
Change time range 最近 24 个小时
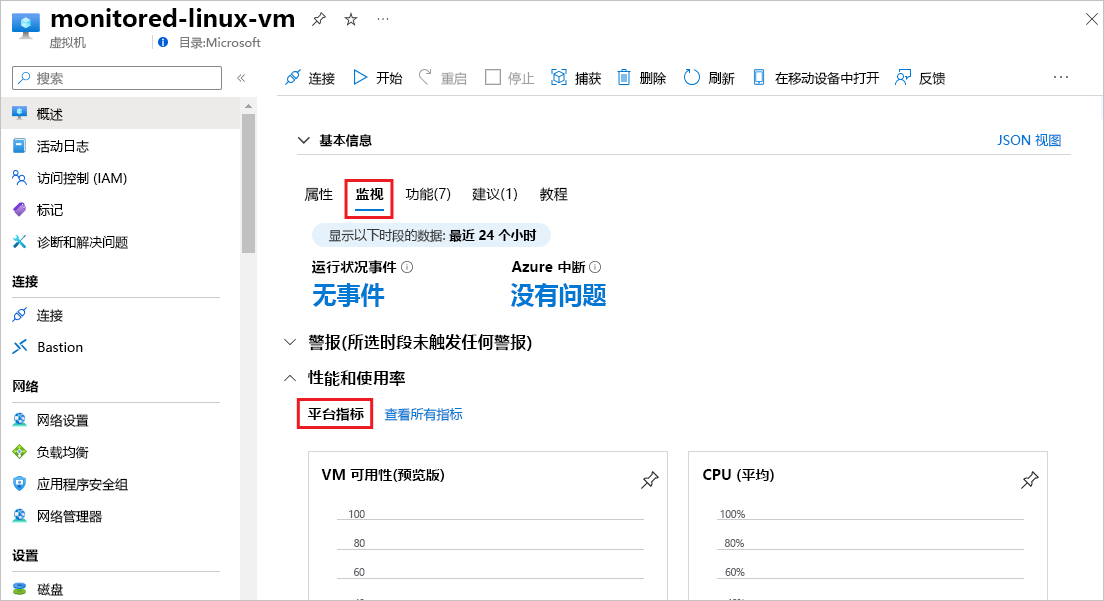[x=432, y=235]
